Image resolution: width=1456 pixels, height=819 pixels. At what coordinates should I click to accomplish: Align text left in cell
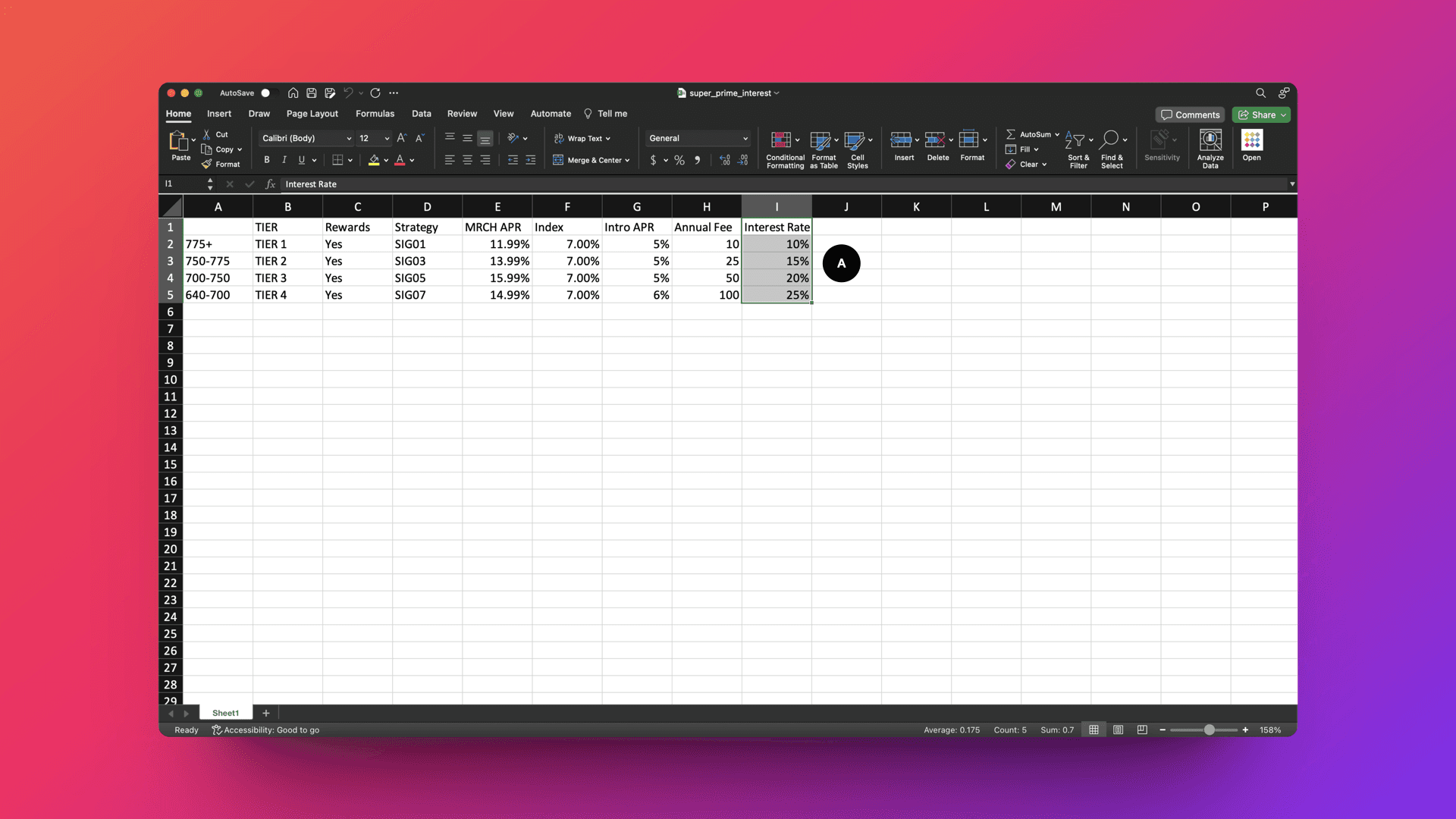(x=450, y=160)
